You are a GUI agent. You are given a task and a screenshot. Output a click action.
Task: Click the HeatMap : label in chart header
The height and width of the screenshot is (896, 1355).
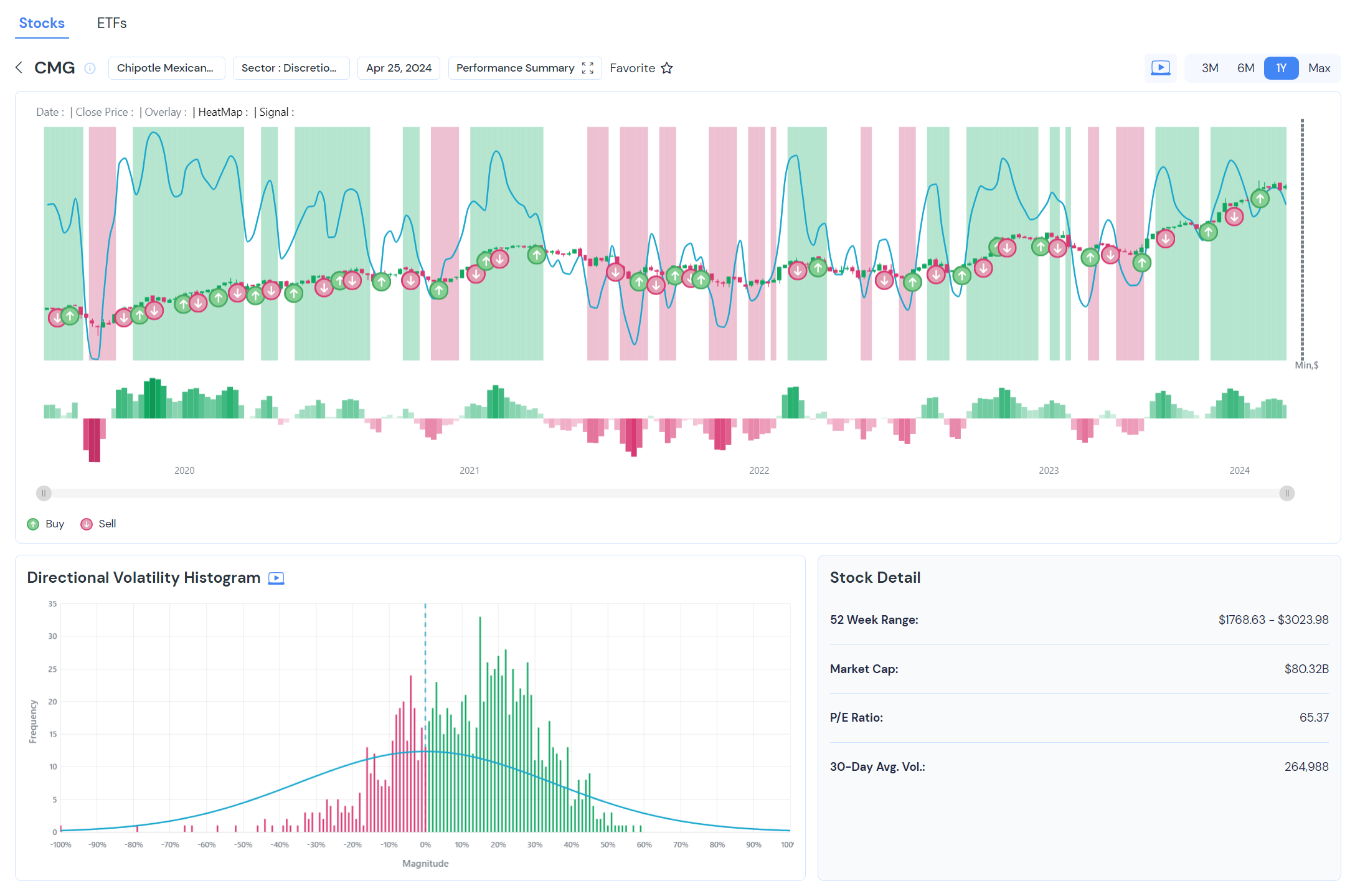point(223,113)
